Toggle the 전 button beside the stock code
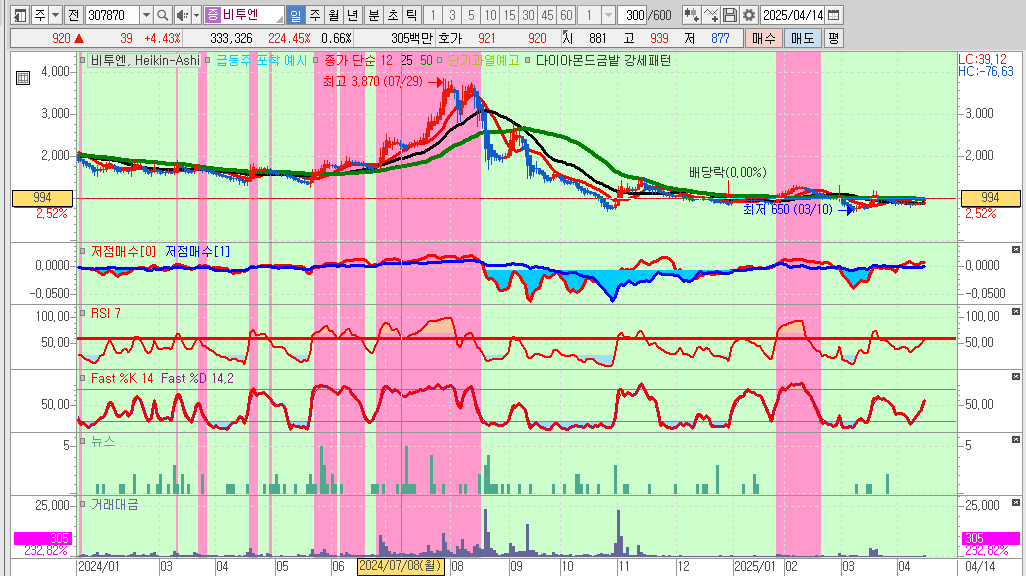 (x=73, y=14)
